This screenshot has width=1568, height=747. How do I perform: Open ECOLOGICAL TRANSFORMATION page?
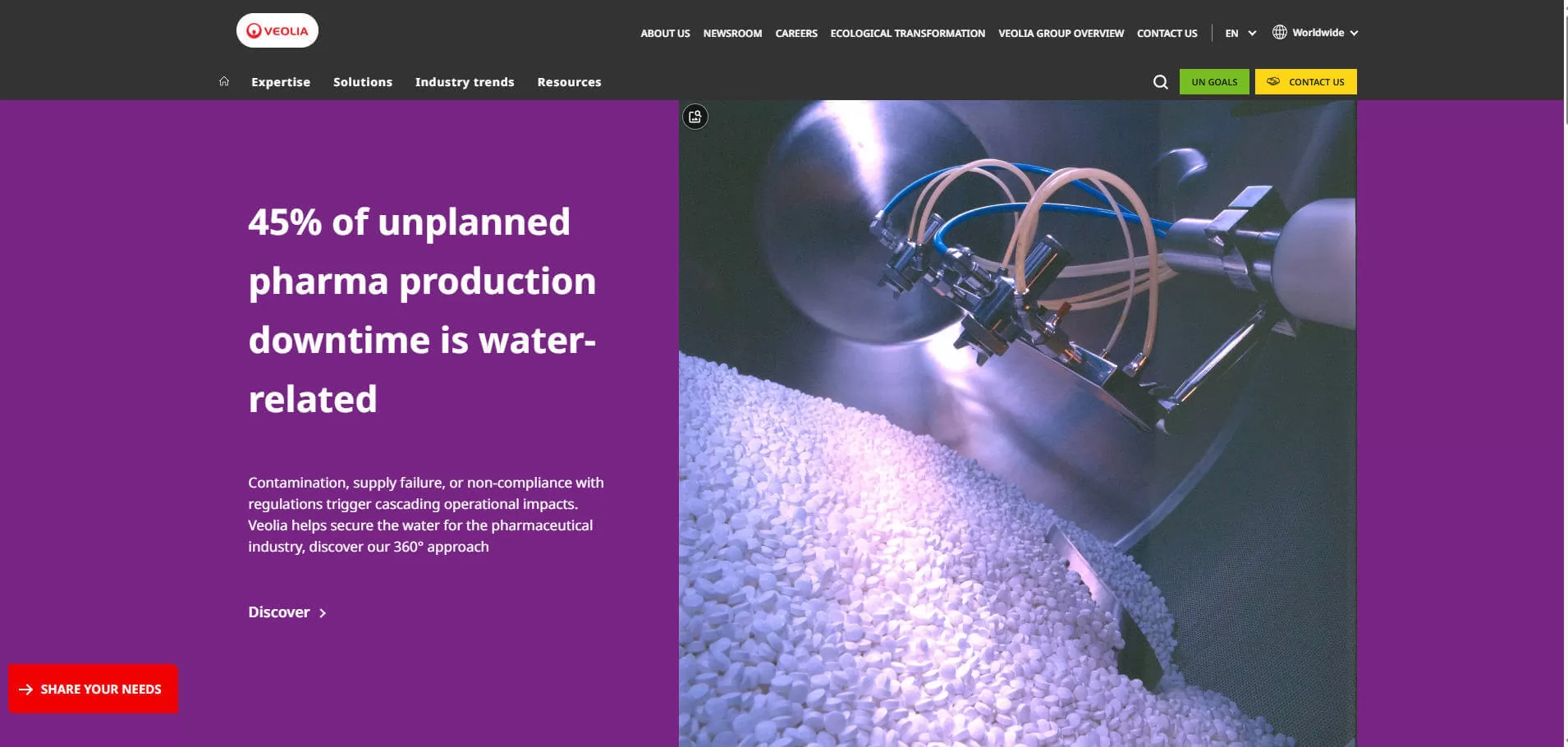coord(907,33)
